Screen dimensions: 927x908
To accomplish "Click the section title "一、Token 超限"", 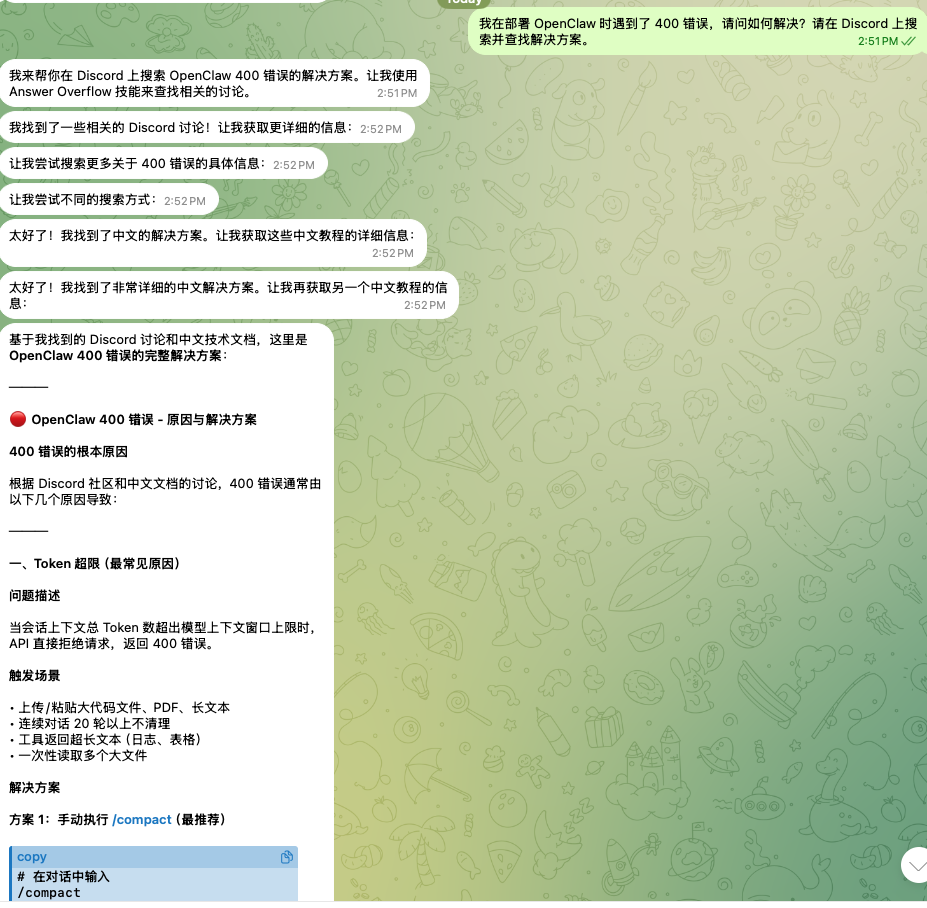I will point(94,563).
